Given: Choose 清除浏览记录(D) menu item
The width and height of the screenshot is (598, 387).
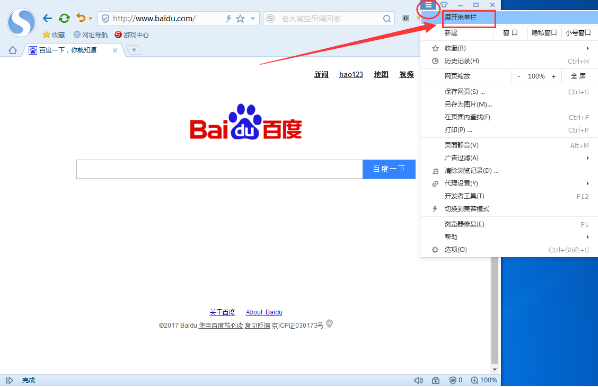Looking at the screenshot, I should tap(509, 171).
